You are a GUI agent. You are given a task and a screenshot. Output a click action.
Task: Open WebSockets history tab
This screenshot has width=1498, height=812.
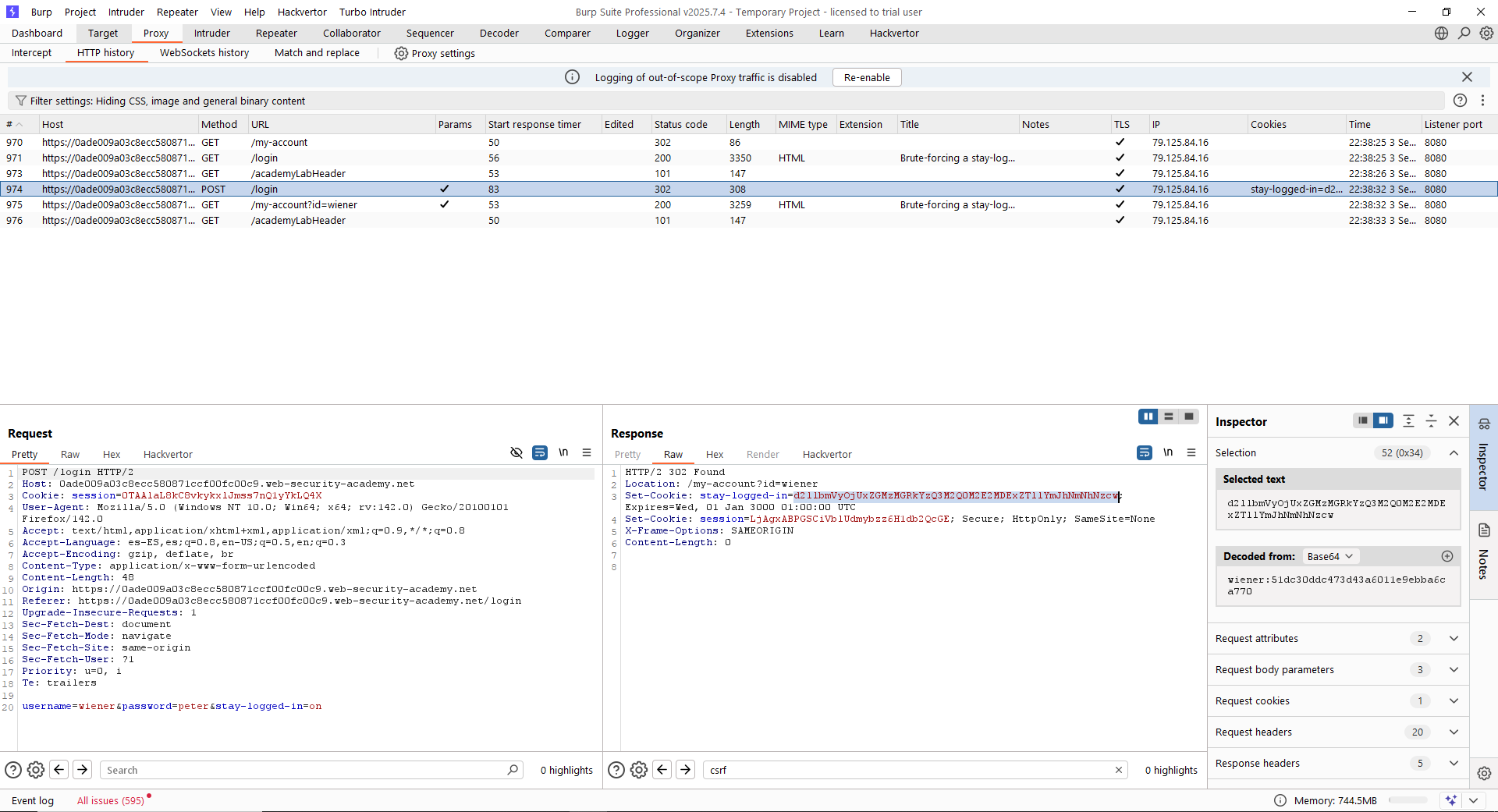(x=204, y=53)
